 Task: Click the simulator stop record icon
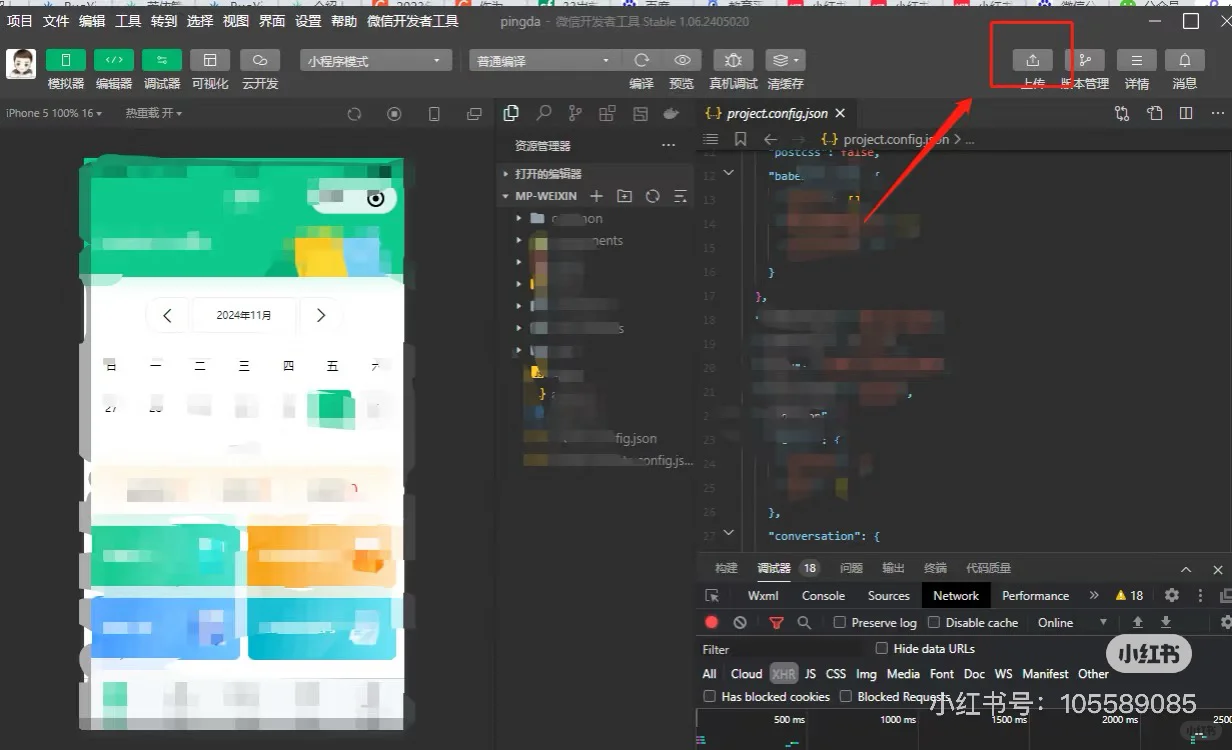pos(394,114)
